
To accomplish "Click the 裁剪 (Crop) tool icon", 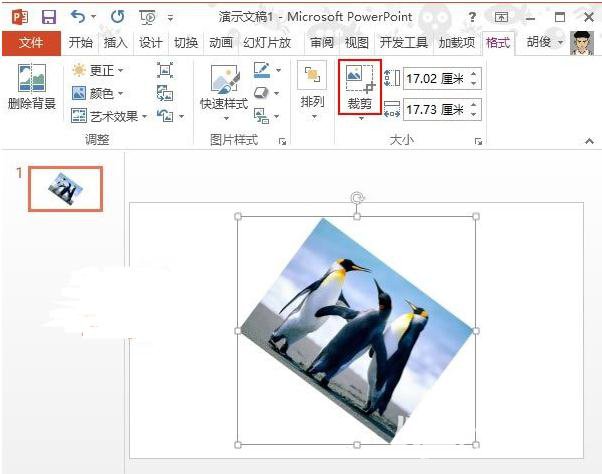I will (358, 80).
